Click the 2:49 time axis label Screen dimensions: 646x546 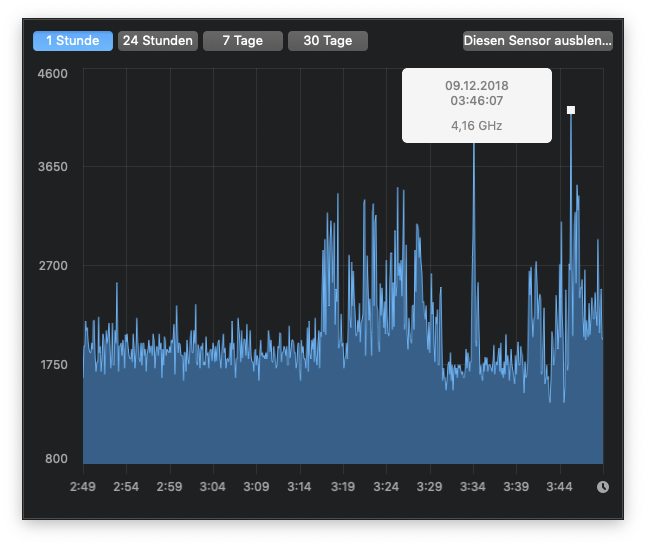83,487
